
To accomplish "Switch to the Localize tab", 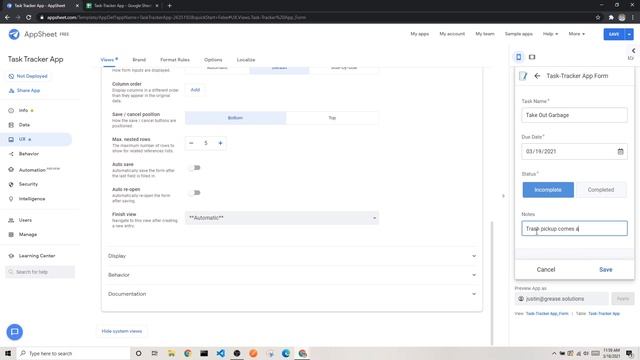I will [x=246, y=60].
